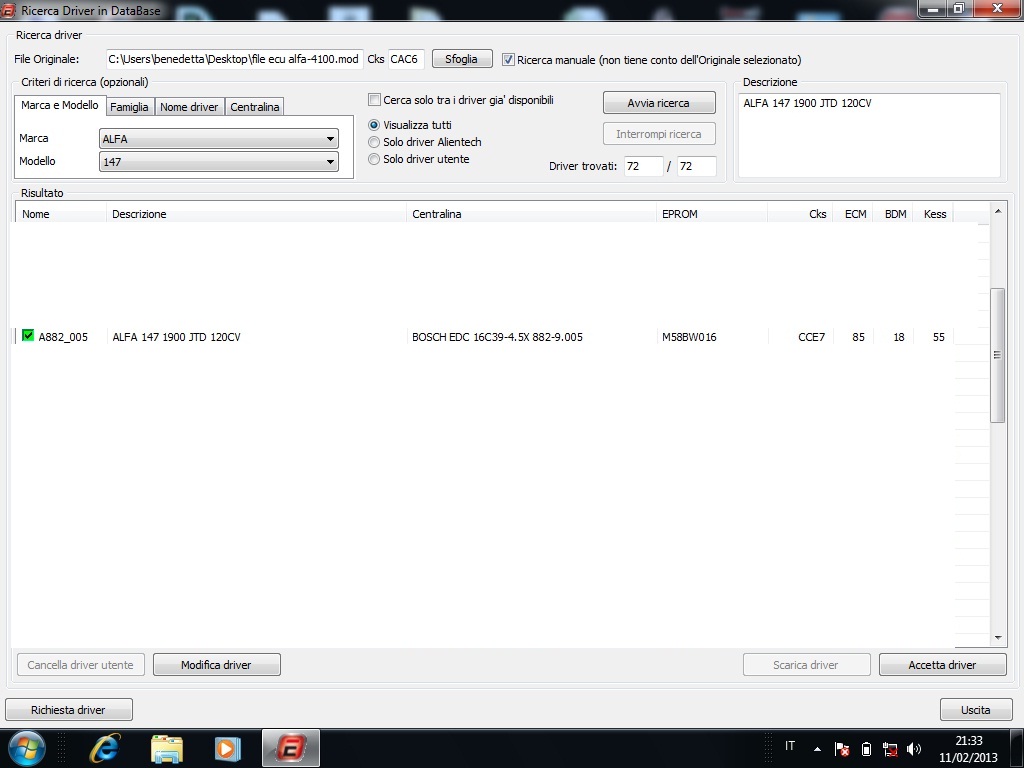Open the Marca dropdown showing ALFA
Screen dimensions: 1024x768
(219, 138)
